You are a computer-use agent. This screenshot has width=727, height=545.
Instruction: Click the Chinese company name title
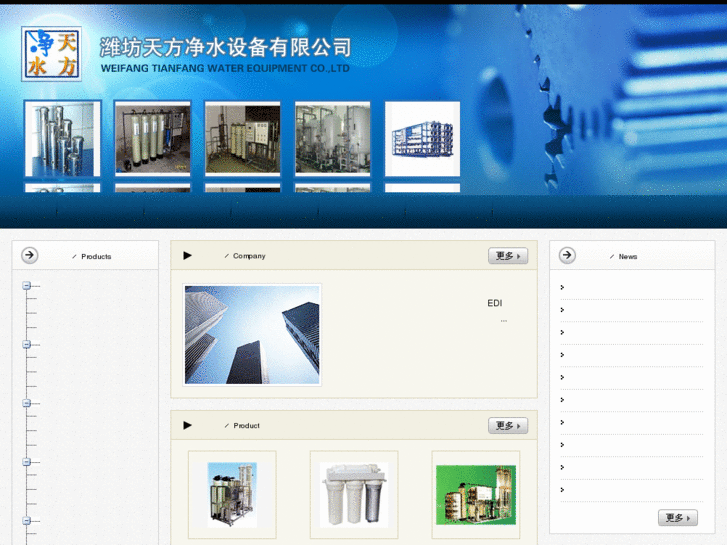pos(225,48)
